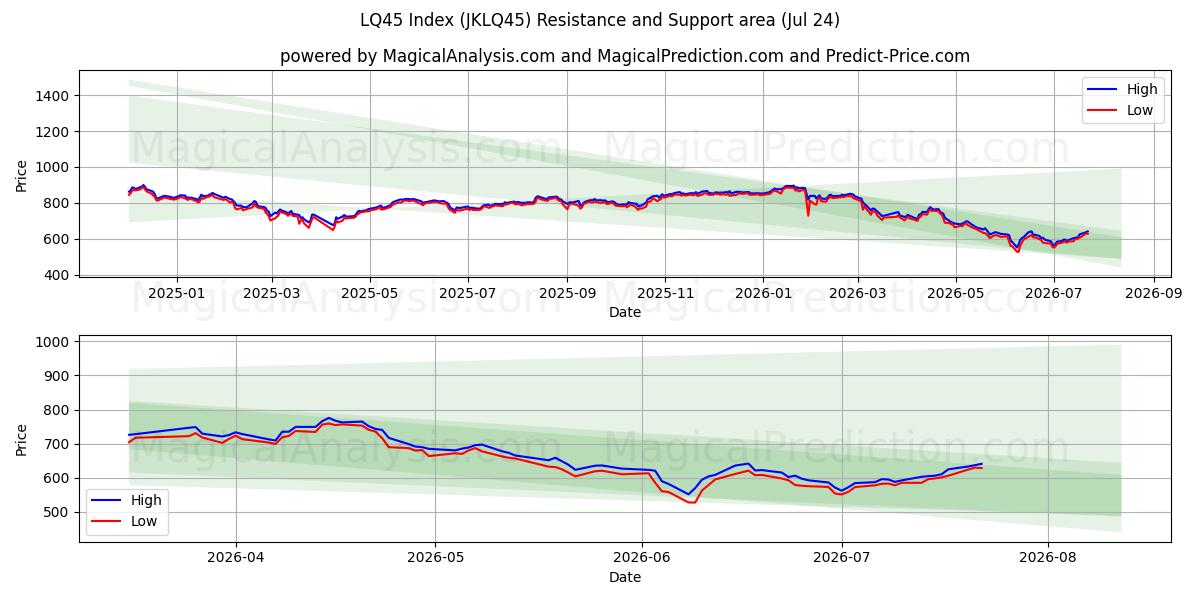The height and width of the screenshot is (600, 1200).
Task: Click the '2025-03' date tick label on the top chart
Action: (x=273, y=293)
